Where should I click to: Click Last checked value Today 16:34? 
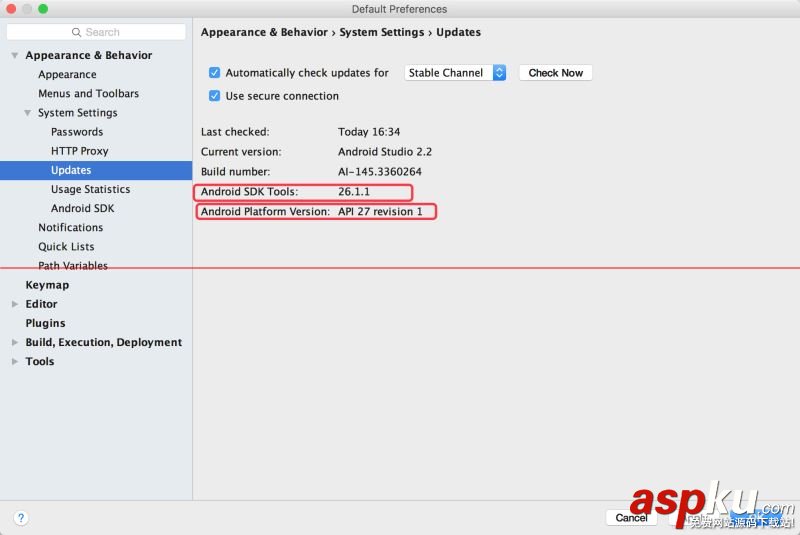click(369, 132)
